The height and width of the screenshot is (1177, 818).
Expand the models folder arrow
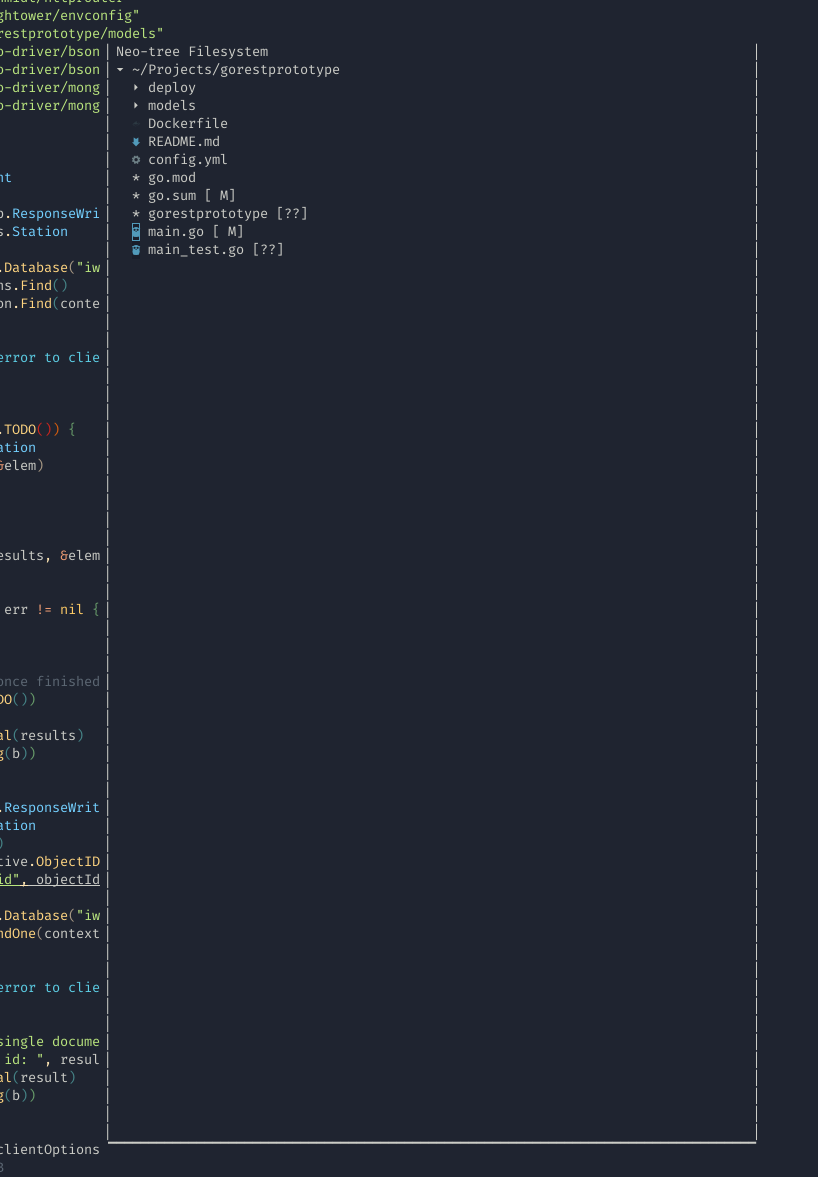click(x=136, y=106)
